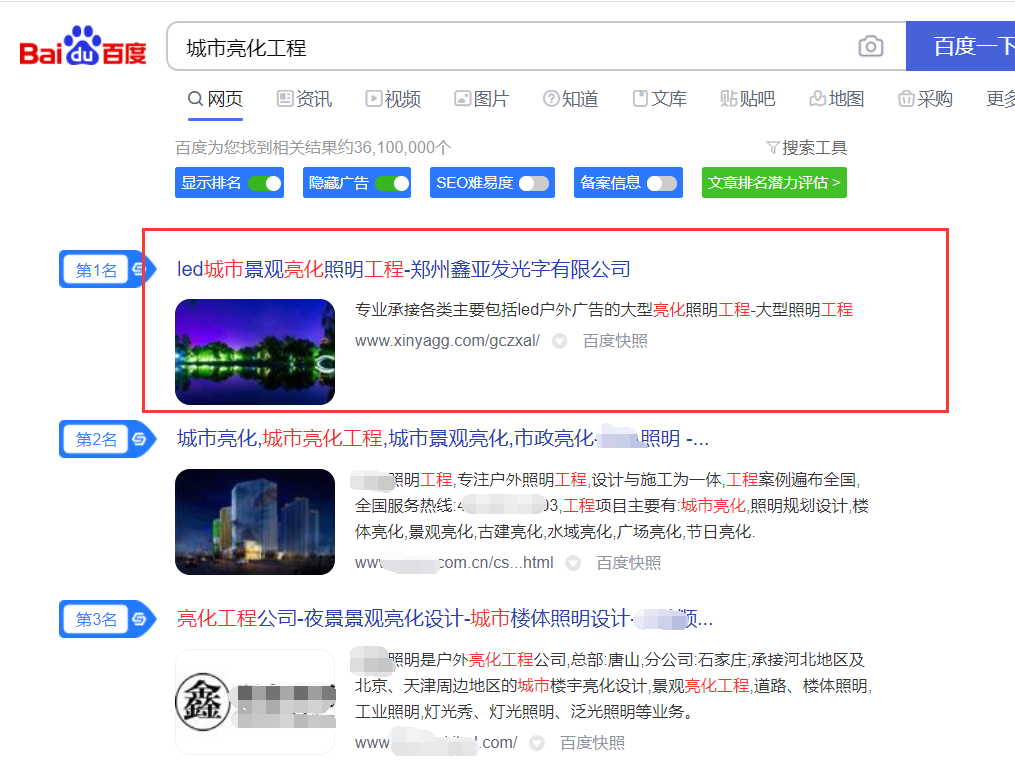This screenshot has height=768, width=1015.
Task: Switch to the 贴吧 tab
Action: (x=748, y=99)
